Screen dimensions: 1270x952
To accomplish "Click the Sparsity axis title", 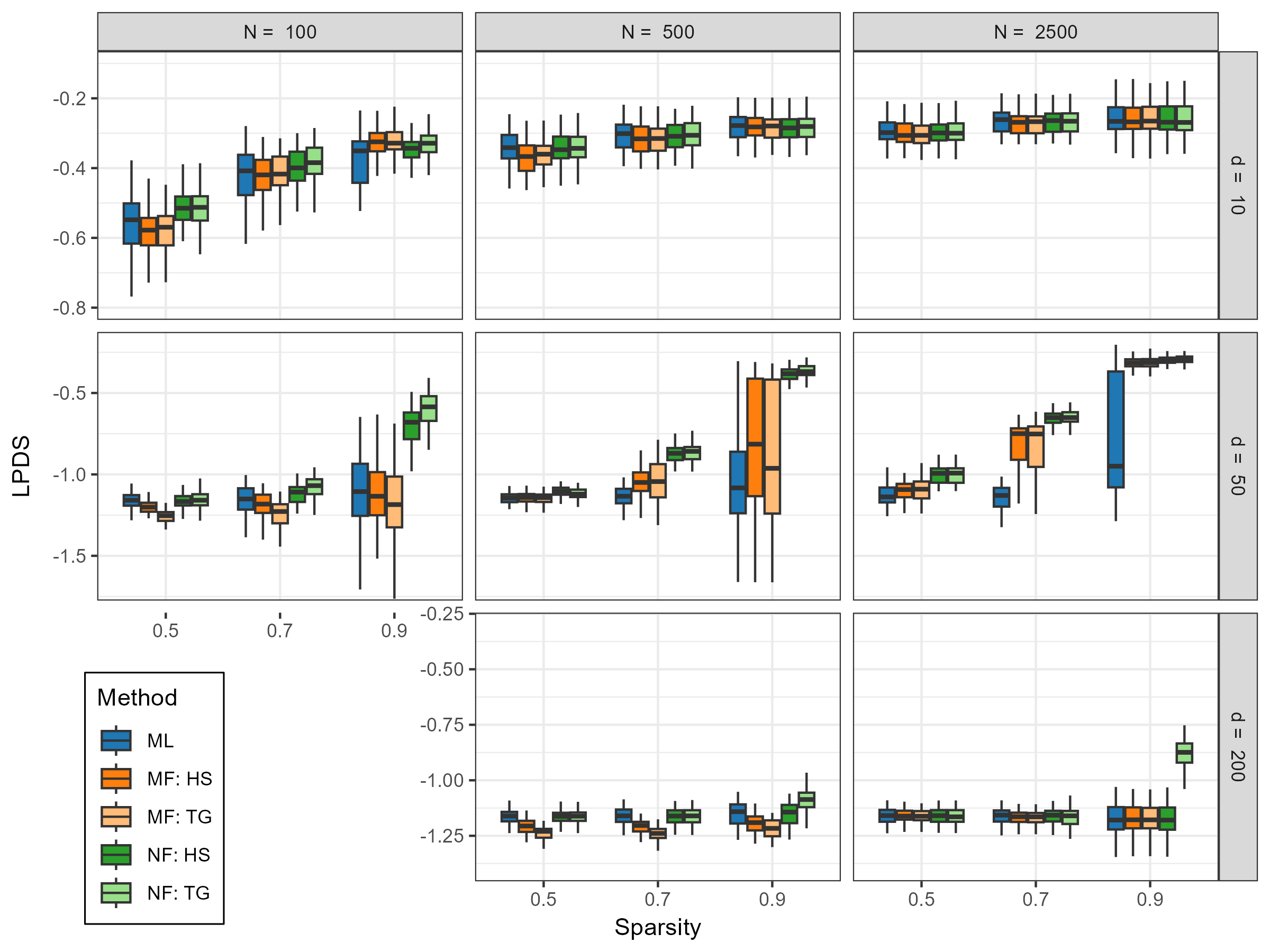I will click(x=657, y=927).
